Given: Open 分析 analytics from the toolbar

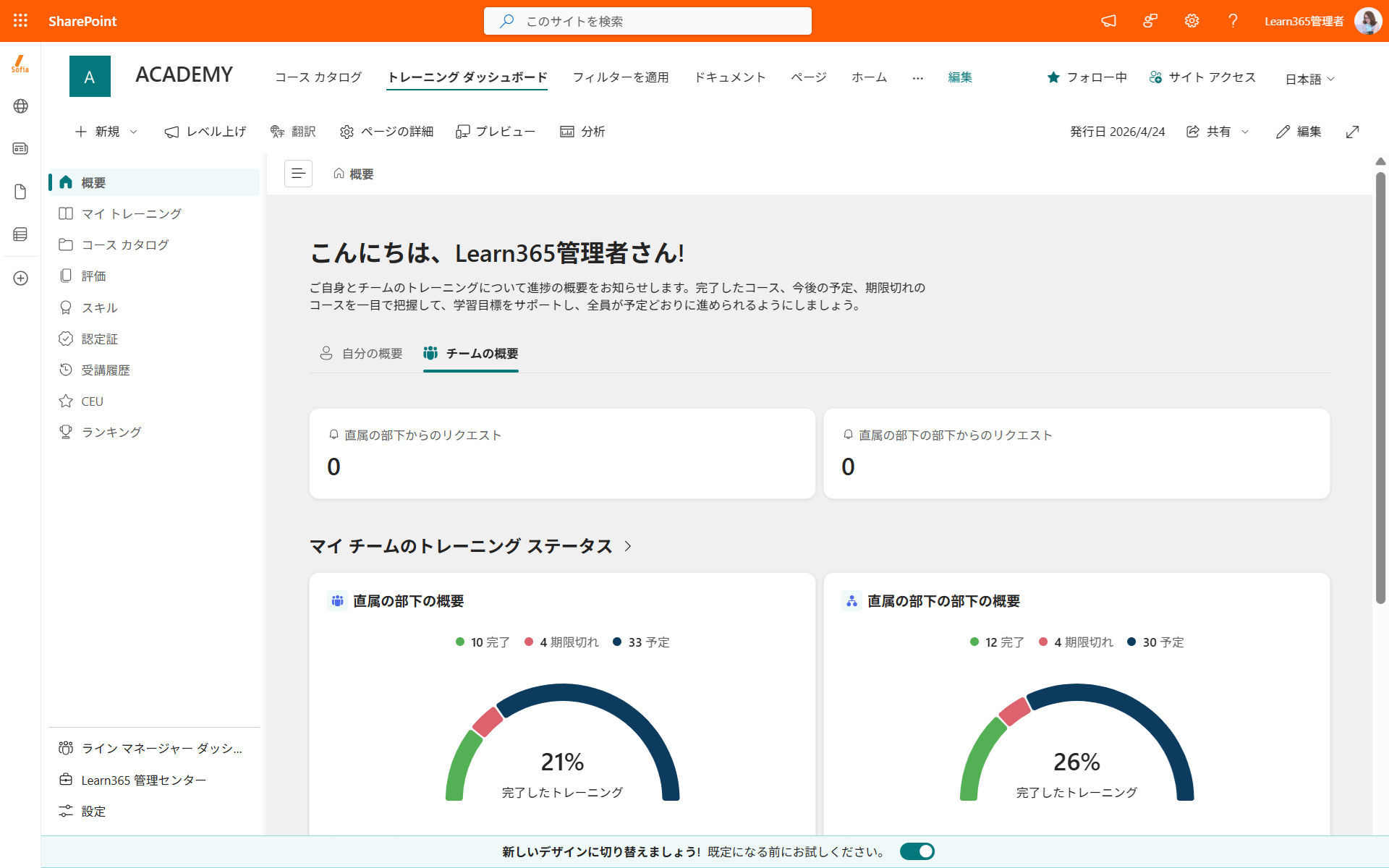Looking at the screenshot, I should [x=582, y=132].
